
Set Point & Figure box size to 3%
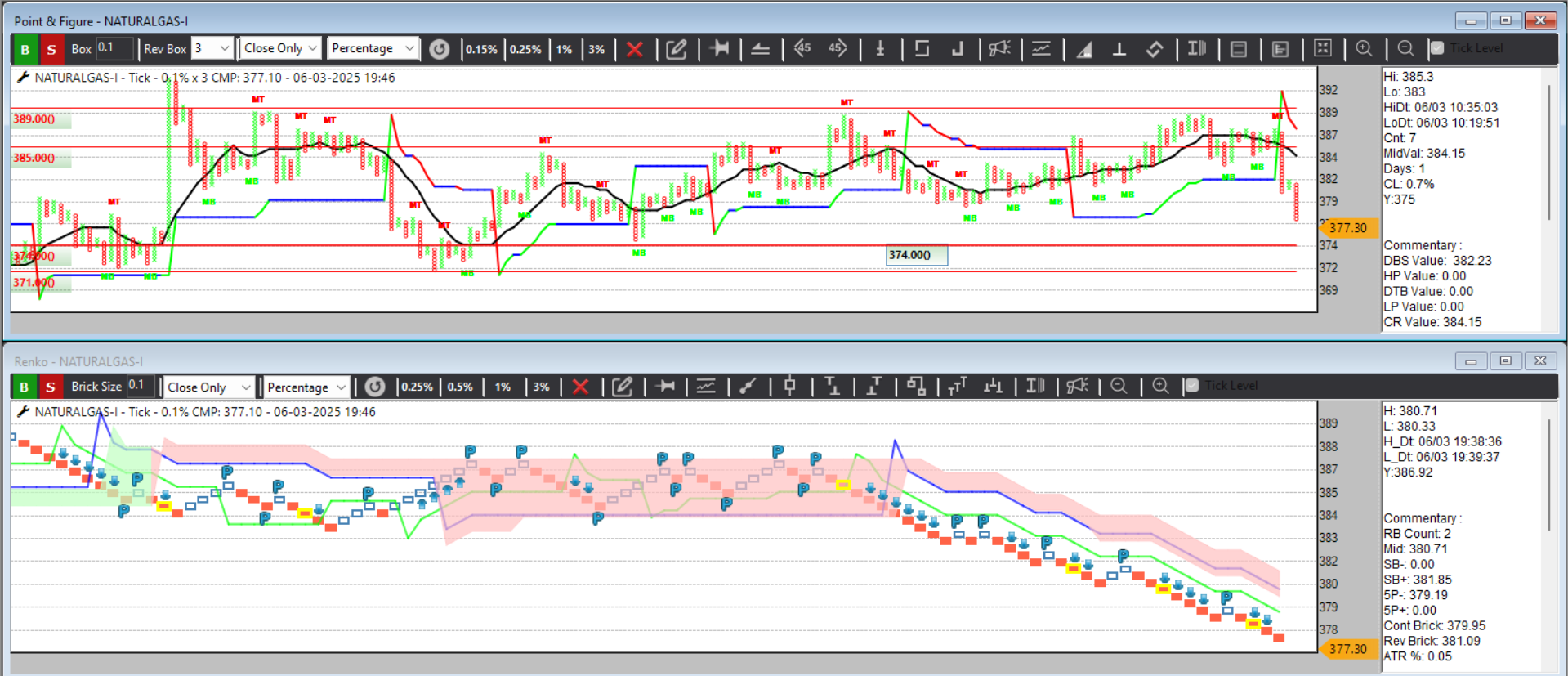pos(596,49)
